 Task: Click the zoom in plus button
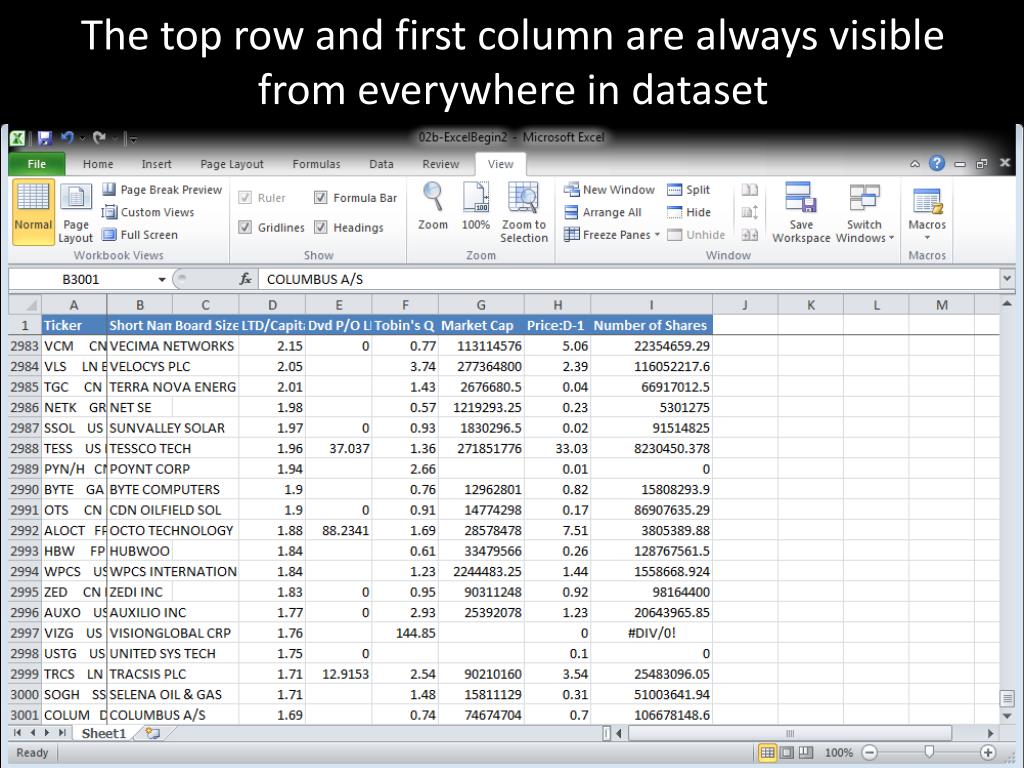point(988,752)
